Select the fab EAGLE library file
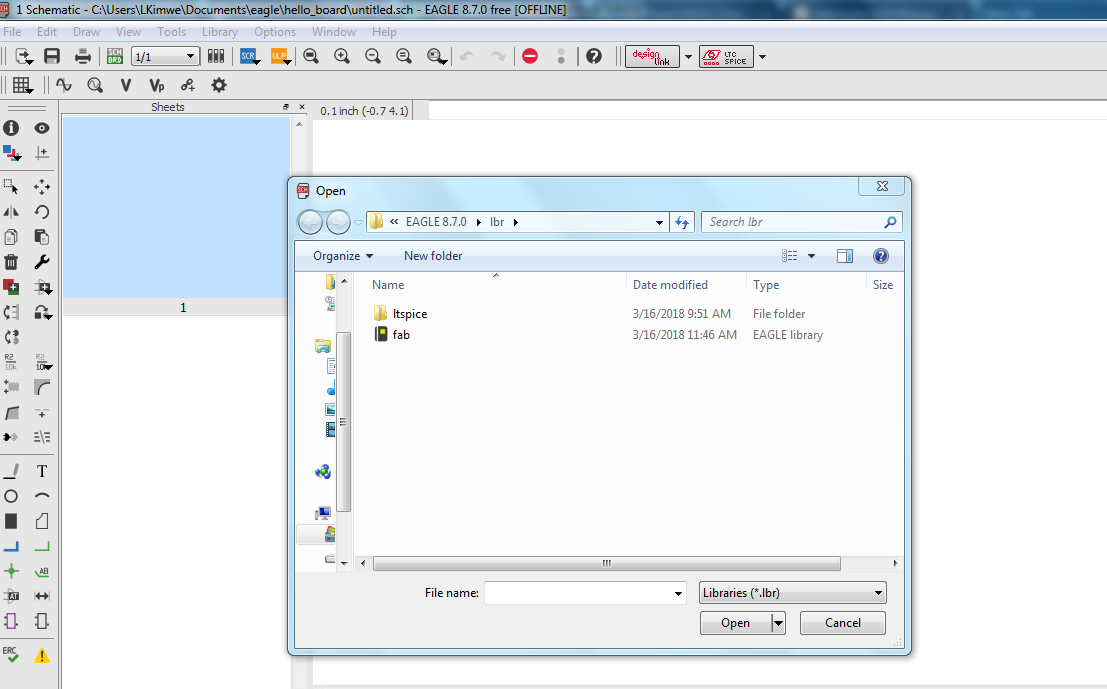Viewport: 1107px width, 689px height. click(400, 335)
